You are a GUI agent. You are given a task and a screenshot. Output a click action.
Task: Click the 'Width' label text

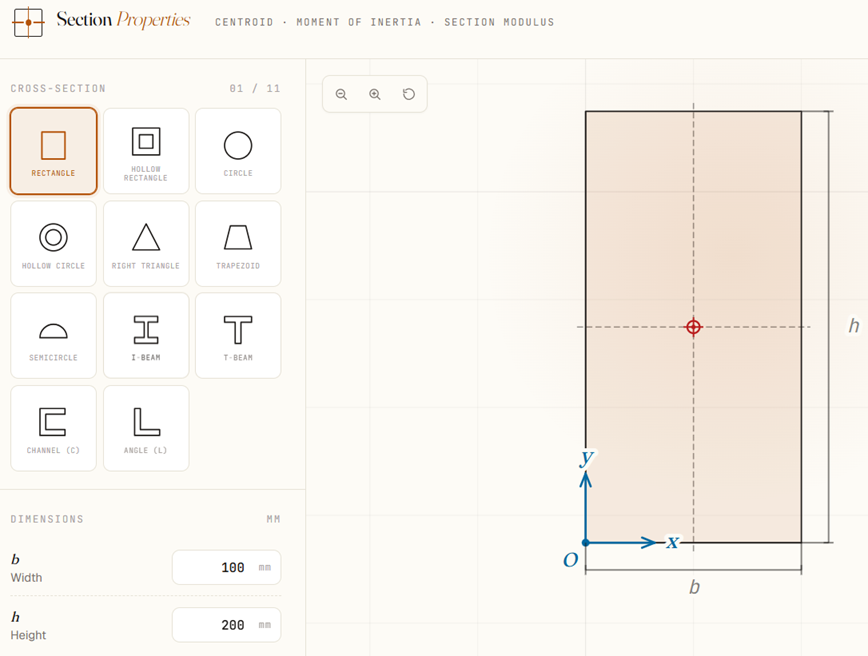[x=26, y=577]
